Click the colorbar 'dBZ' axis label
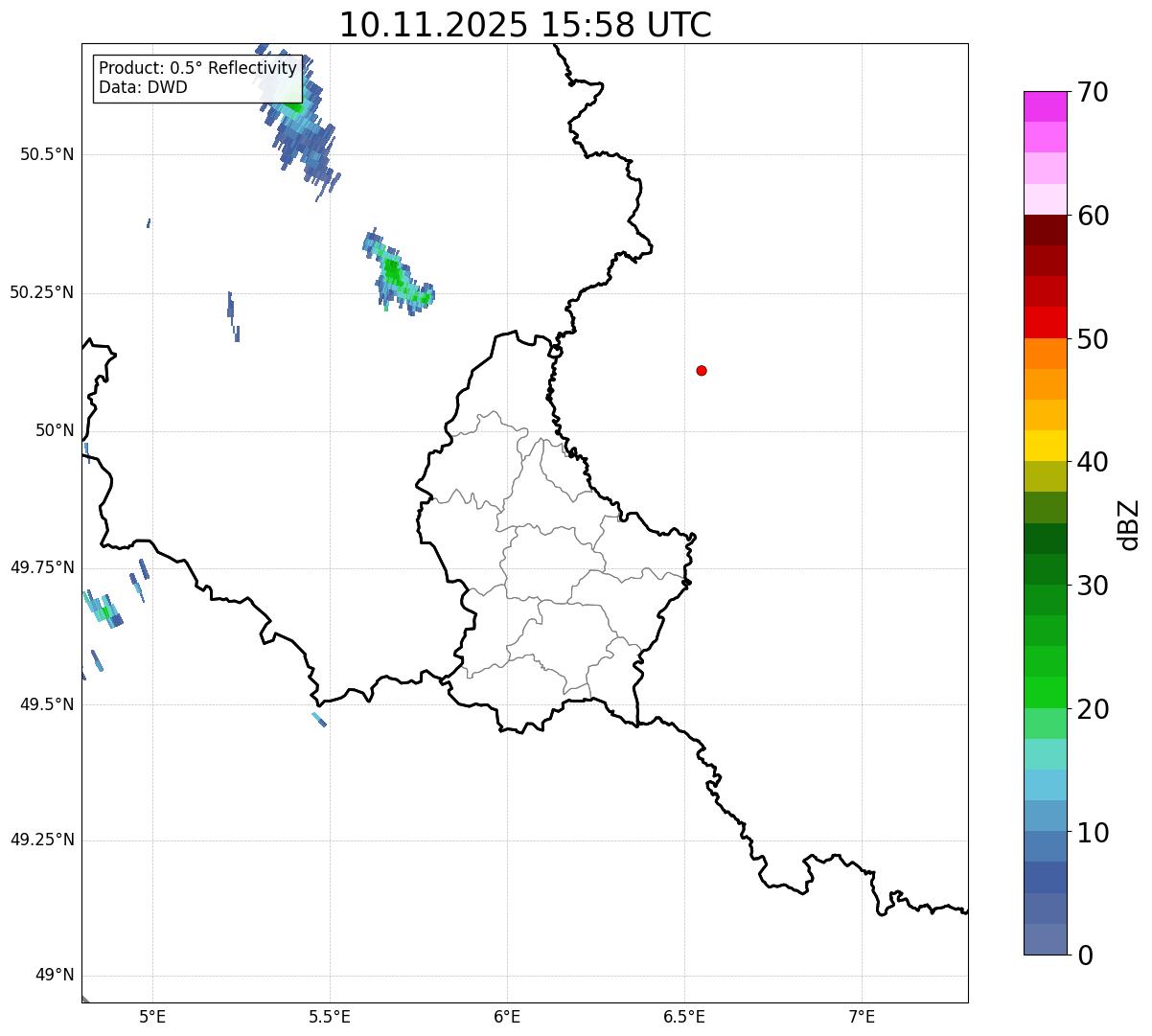This screenshot has height=1036, width=1152. pos(1129,524)
